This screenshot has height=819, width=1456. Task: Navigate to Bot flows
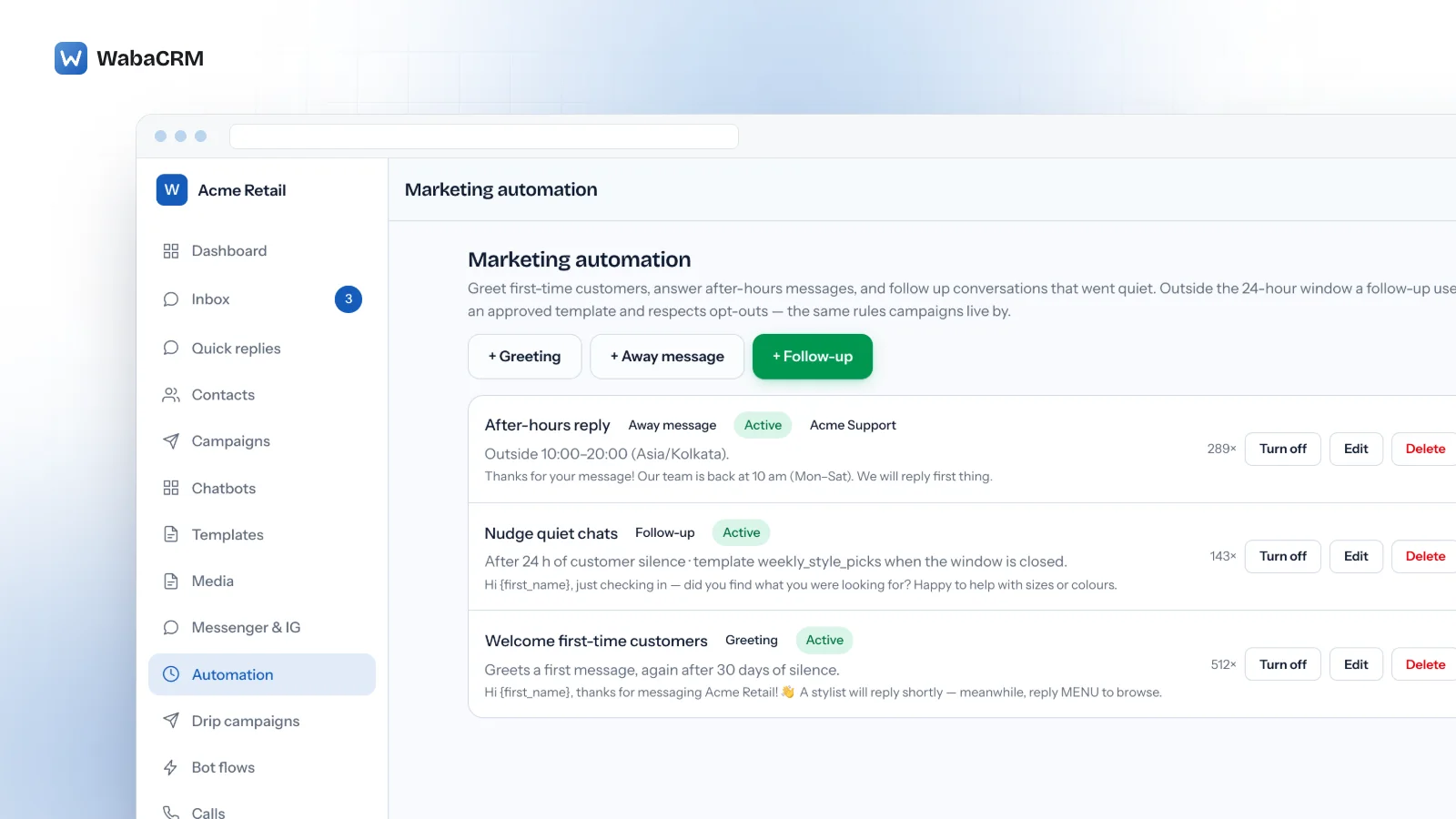point(262,768)
